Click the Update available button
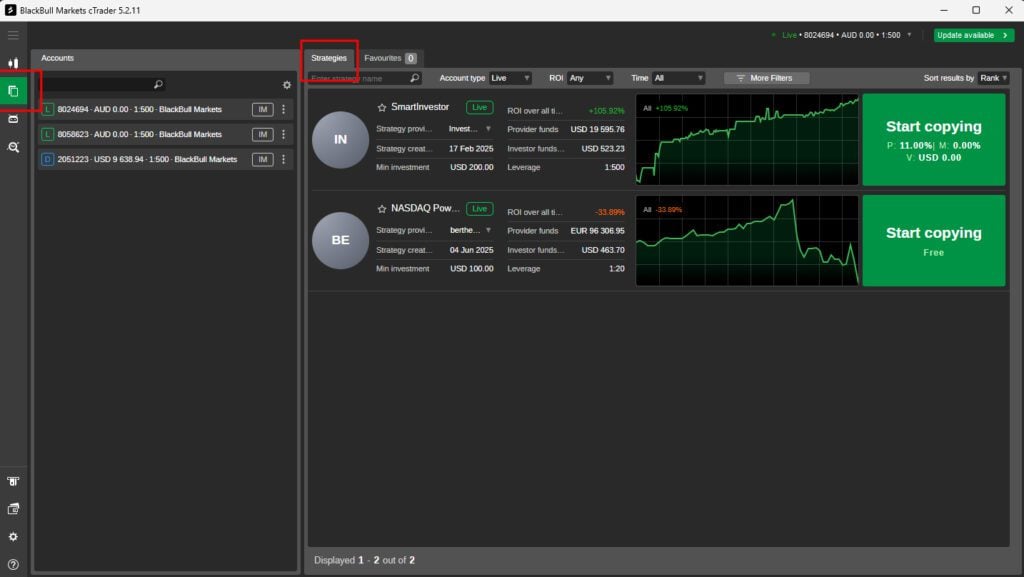 pyautogui.click(x=974, y=35)
